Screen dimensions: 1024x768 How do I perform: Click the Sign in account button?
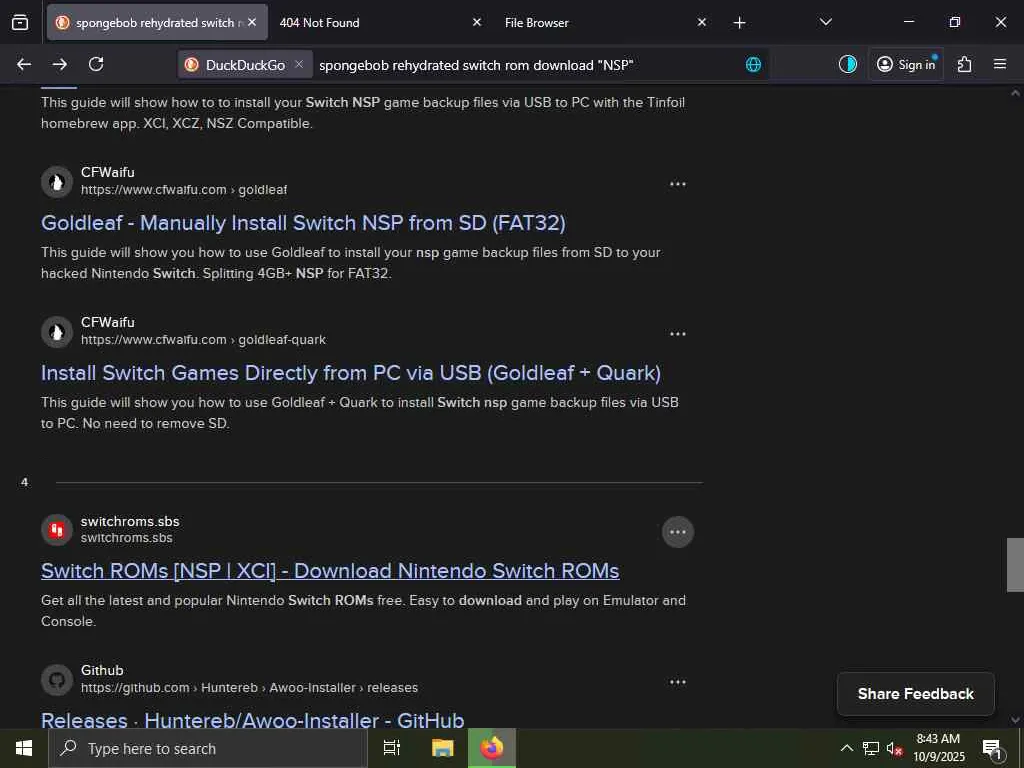click(906, 64)
